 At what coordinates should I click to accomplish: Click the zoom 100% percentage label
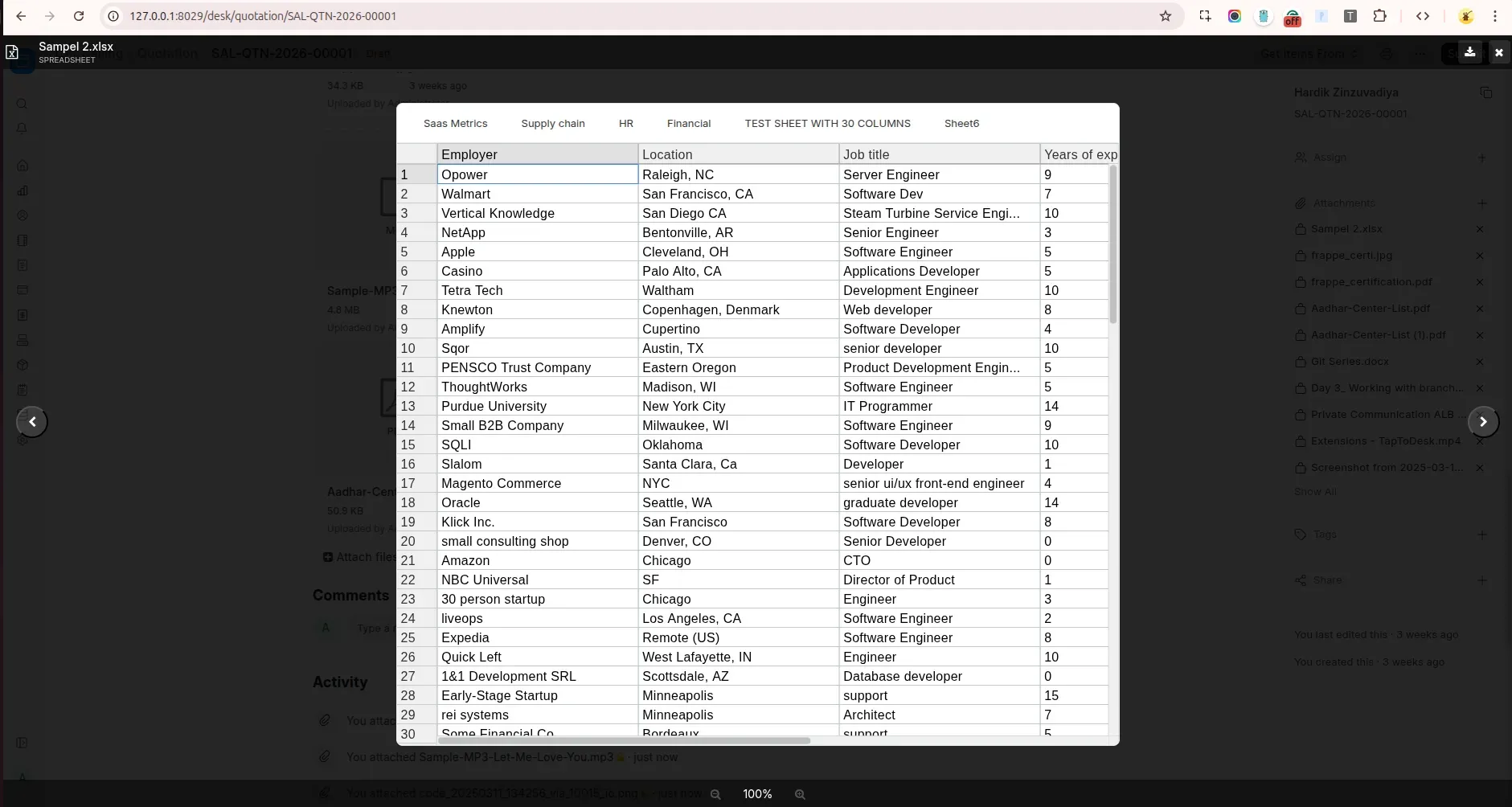coord(757,794)
